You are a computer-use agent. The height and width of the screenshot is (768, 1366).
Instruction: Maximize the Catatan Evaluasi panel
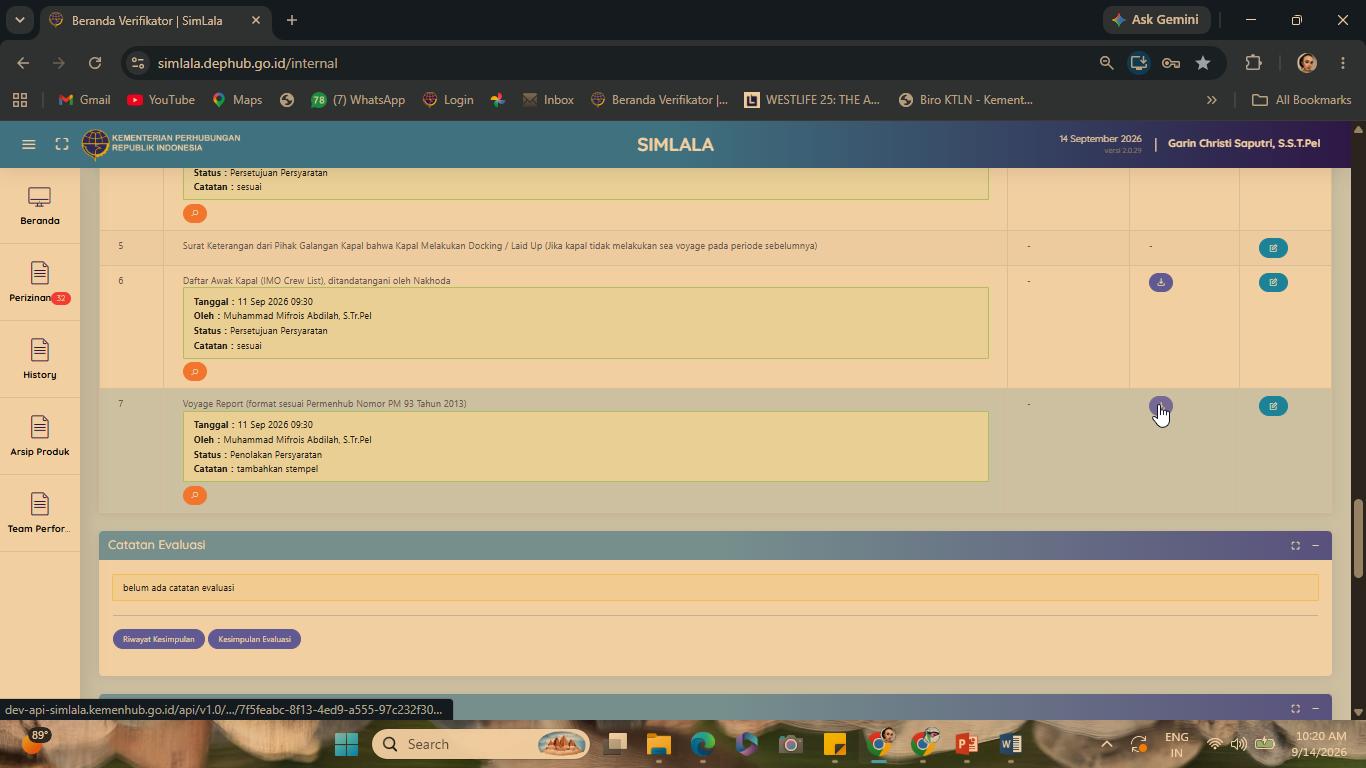coord(1295,545)
